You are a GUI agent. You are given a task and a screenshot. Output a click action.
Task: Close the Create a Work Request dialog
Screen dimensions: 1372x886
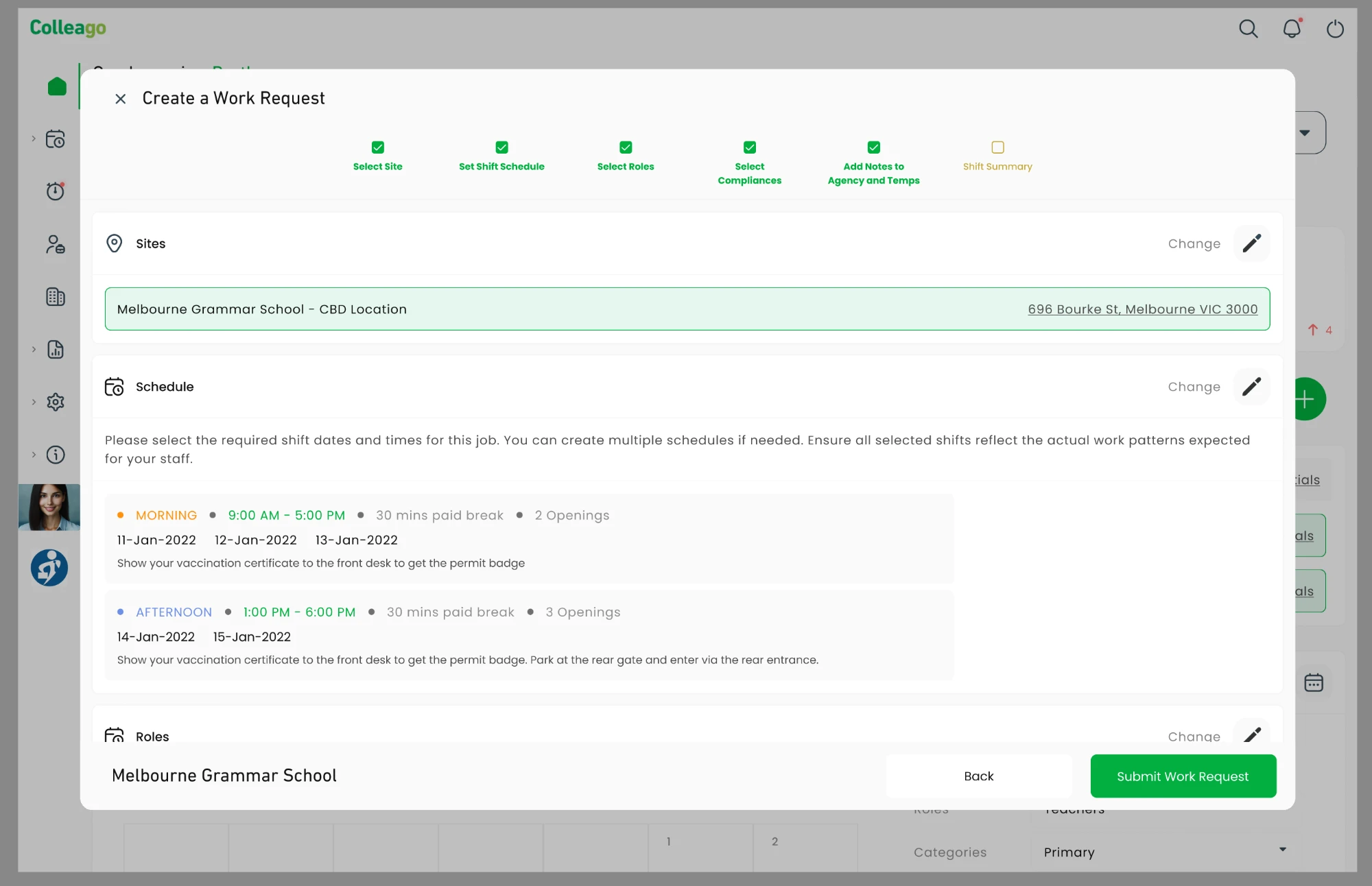[121, 99]
